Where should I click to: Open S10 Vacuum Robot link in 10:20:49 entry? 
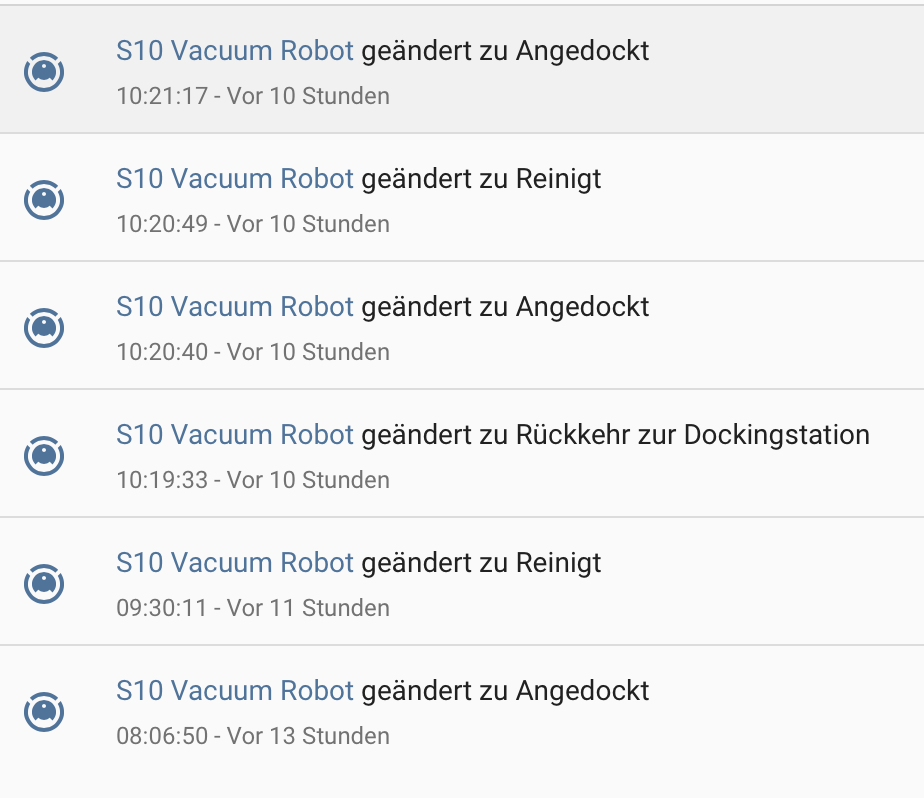tap(234, 179)
